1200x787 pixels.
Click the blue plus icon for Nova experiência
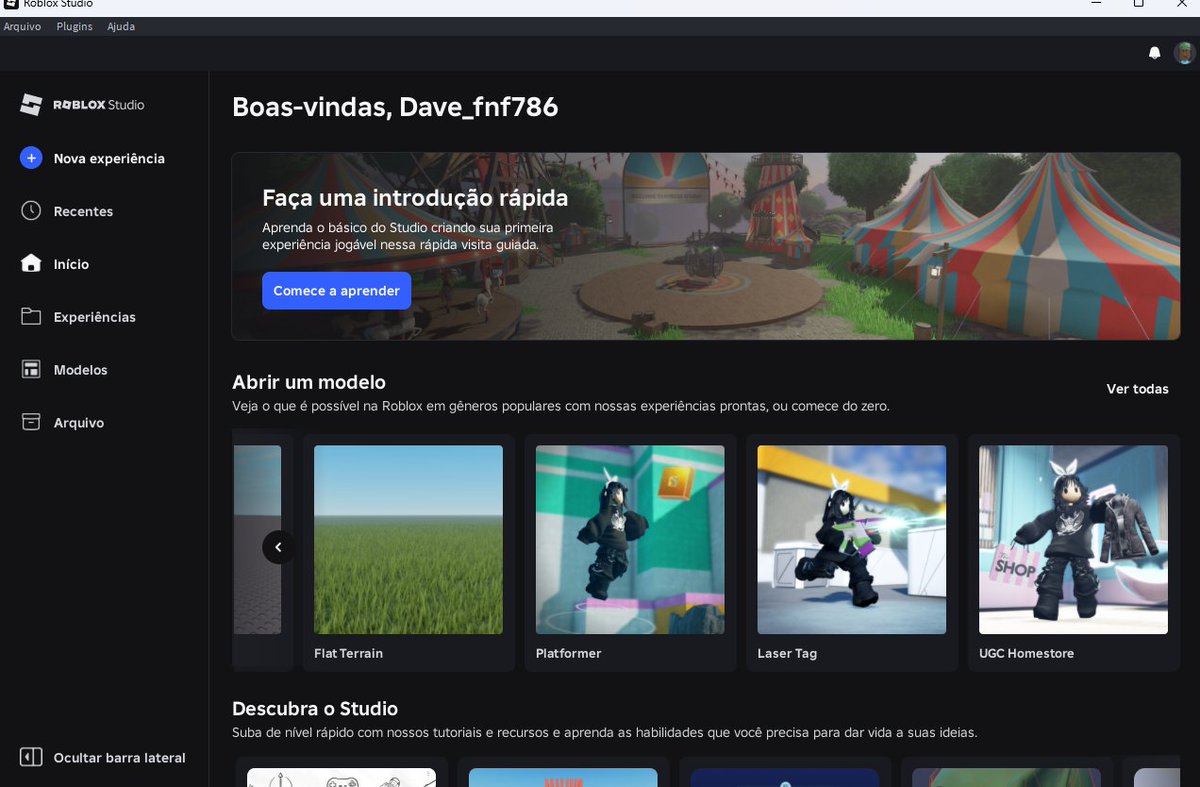tap(31, 158)
